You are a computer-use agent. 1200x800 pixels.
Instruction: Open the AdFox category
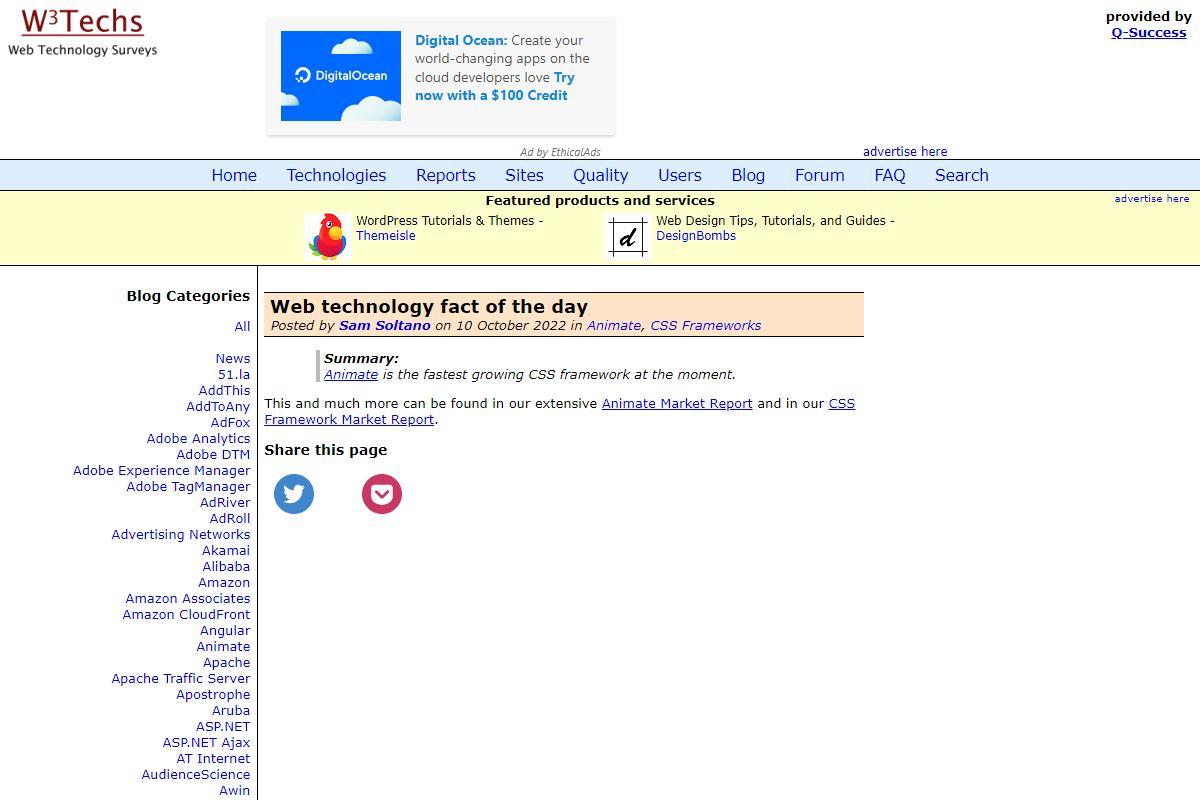(x=231, y=422)
